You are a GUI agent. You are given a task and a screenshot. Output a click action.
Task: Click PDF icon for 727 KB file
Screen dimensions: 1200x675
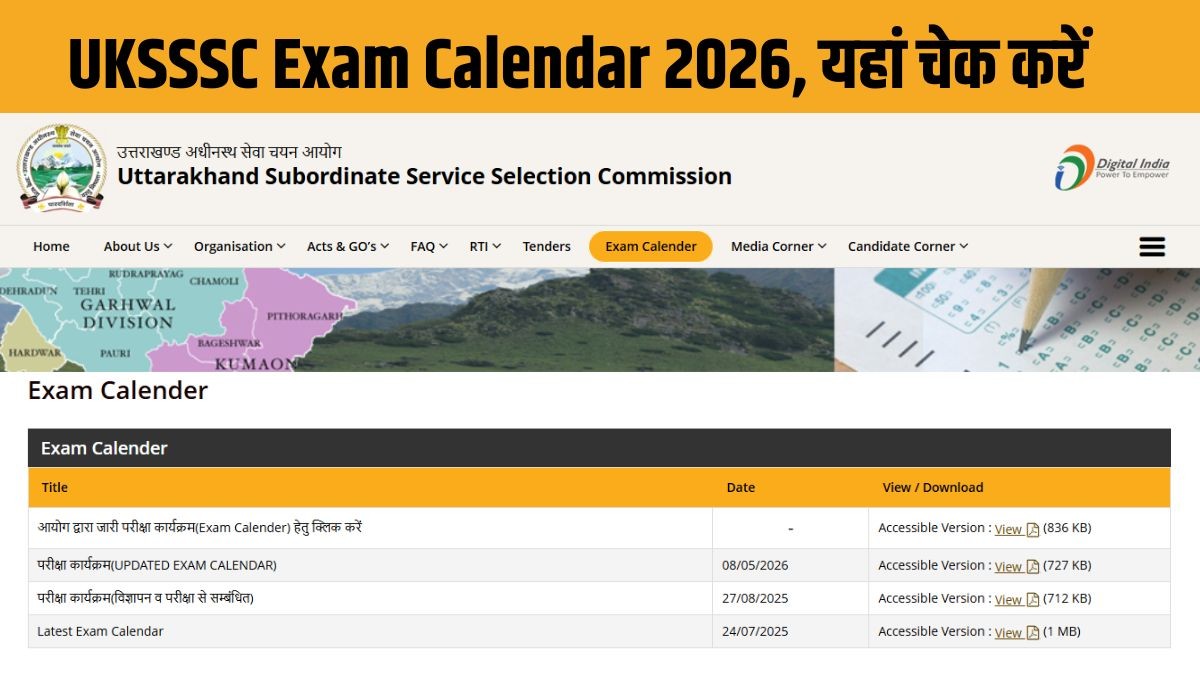(1033, 567)
